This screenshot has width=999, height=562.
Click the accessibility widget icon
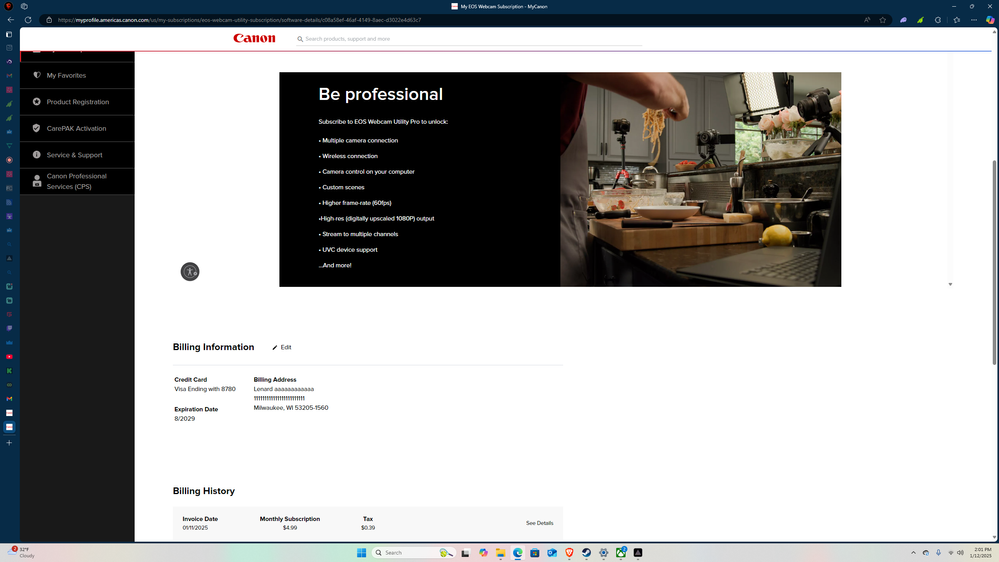pyautogui.click(x=190, y=271)
